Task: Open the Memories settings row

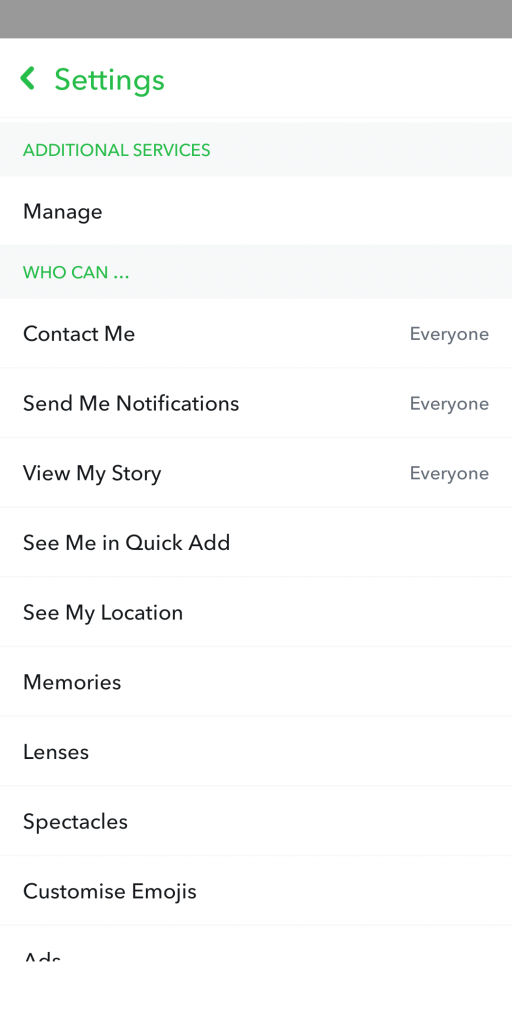Action: click(256, 682)
